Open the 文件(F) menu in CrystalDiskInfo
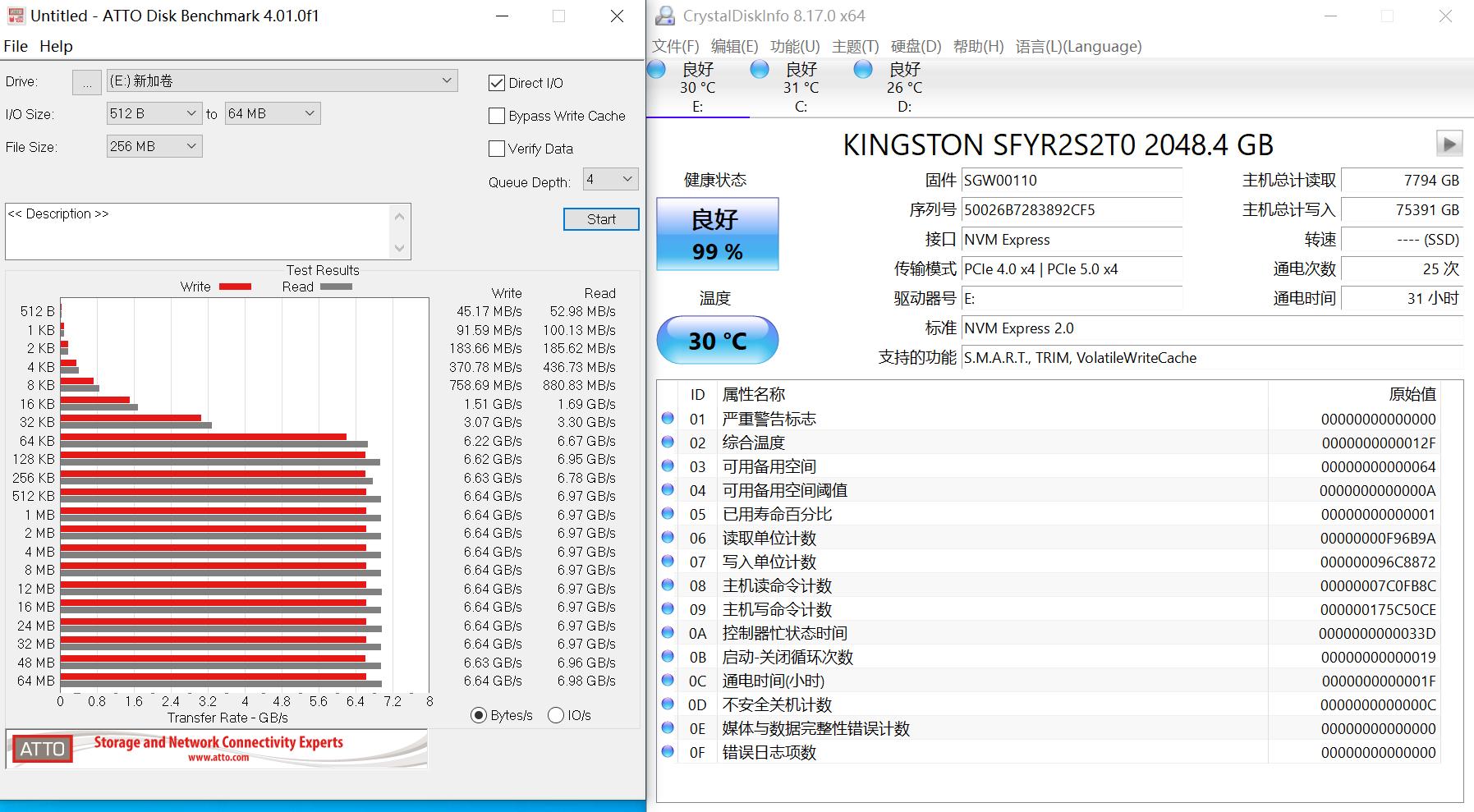This screenshot has width=1474, height=812. tap(676, 46)
